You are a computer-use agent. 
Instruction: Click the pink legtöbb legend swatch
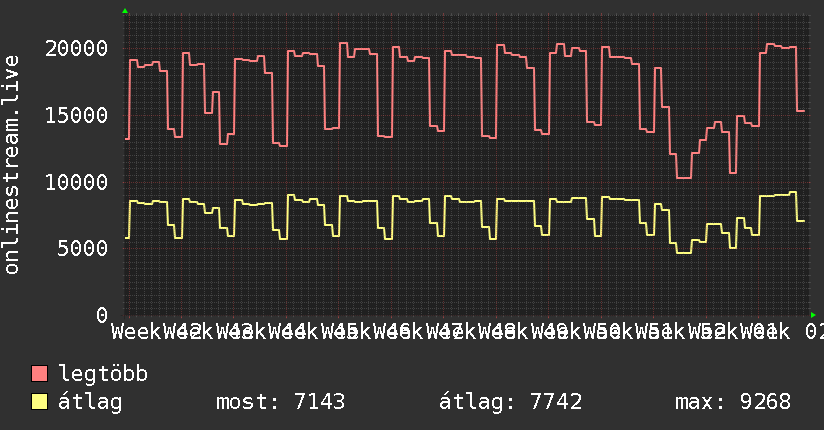click(39, 374)
